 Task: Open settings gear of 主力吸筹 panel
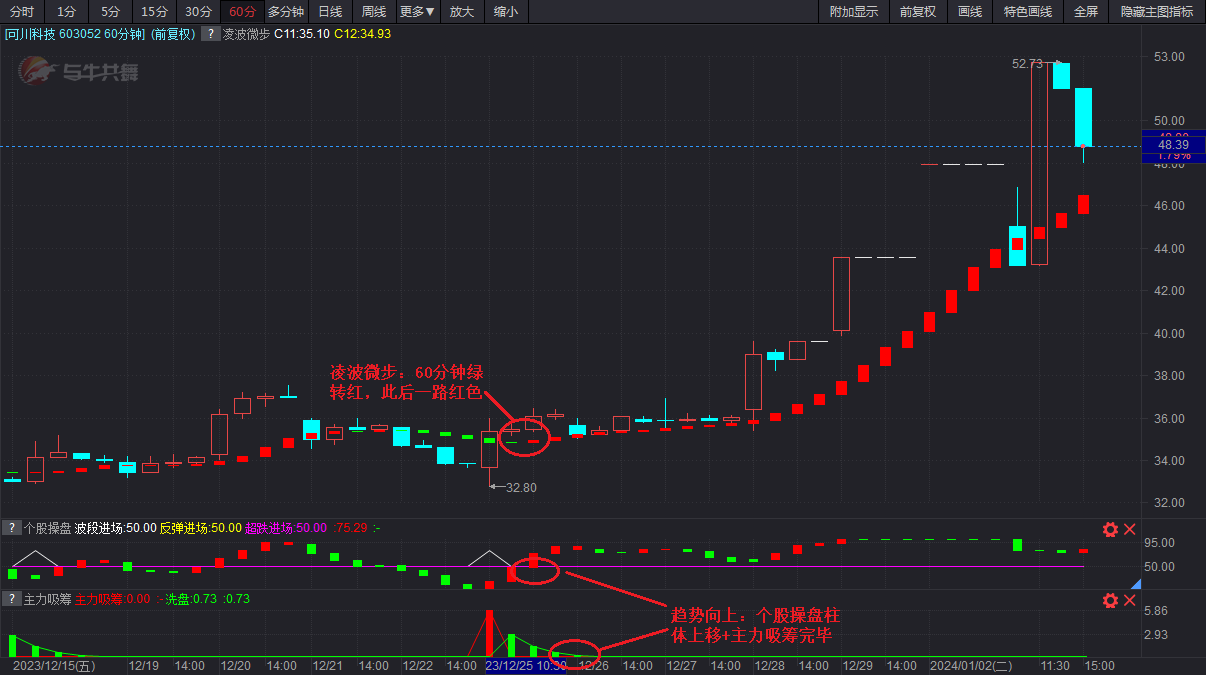coord(1110,600)
